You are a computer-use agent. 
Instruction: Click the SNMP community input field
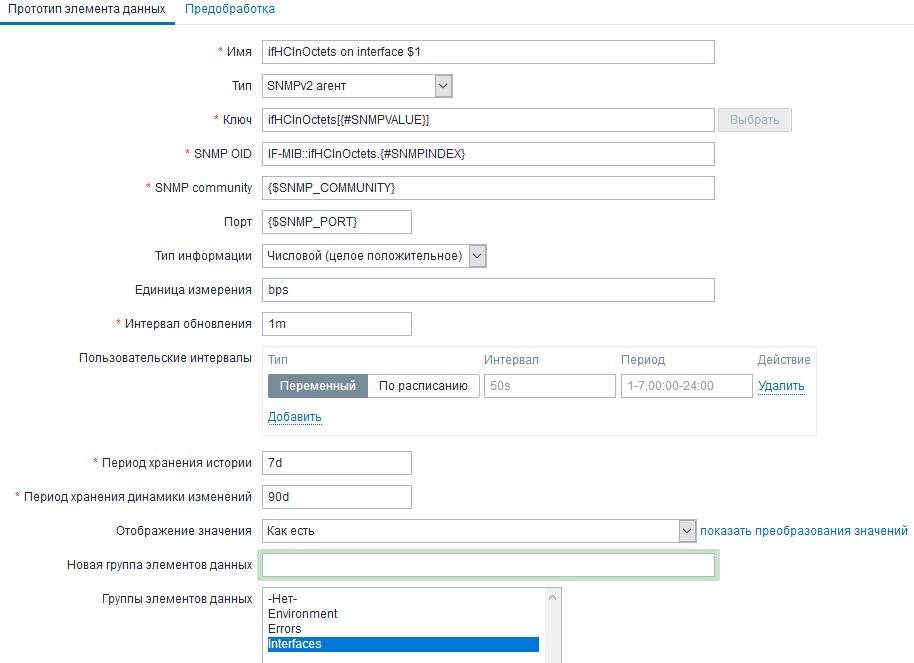pyautogui.click(x=488, y=188)
